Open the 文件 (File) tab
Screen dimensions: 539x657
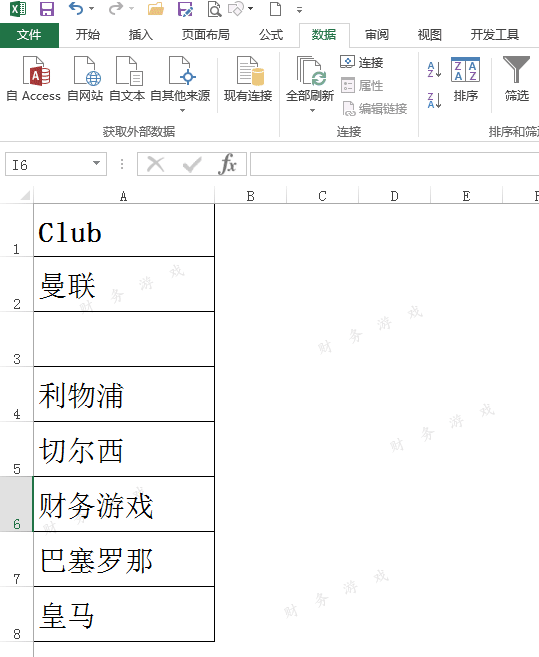(x=29, y=35)
